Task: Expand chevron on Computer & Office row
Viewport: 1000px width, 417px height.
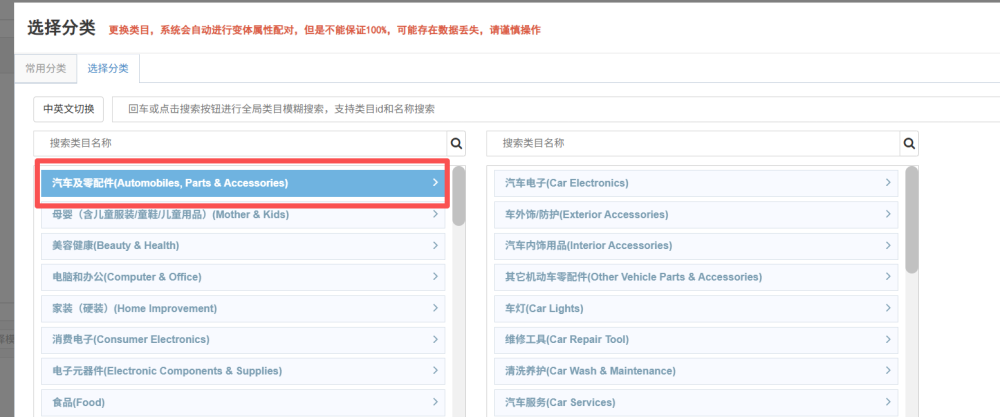Action: 435,277
